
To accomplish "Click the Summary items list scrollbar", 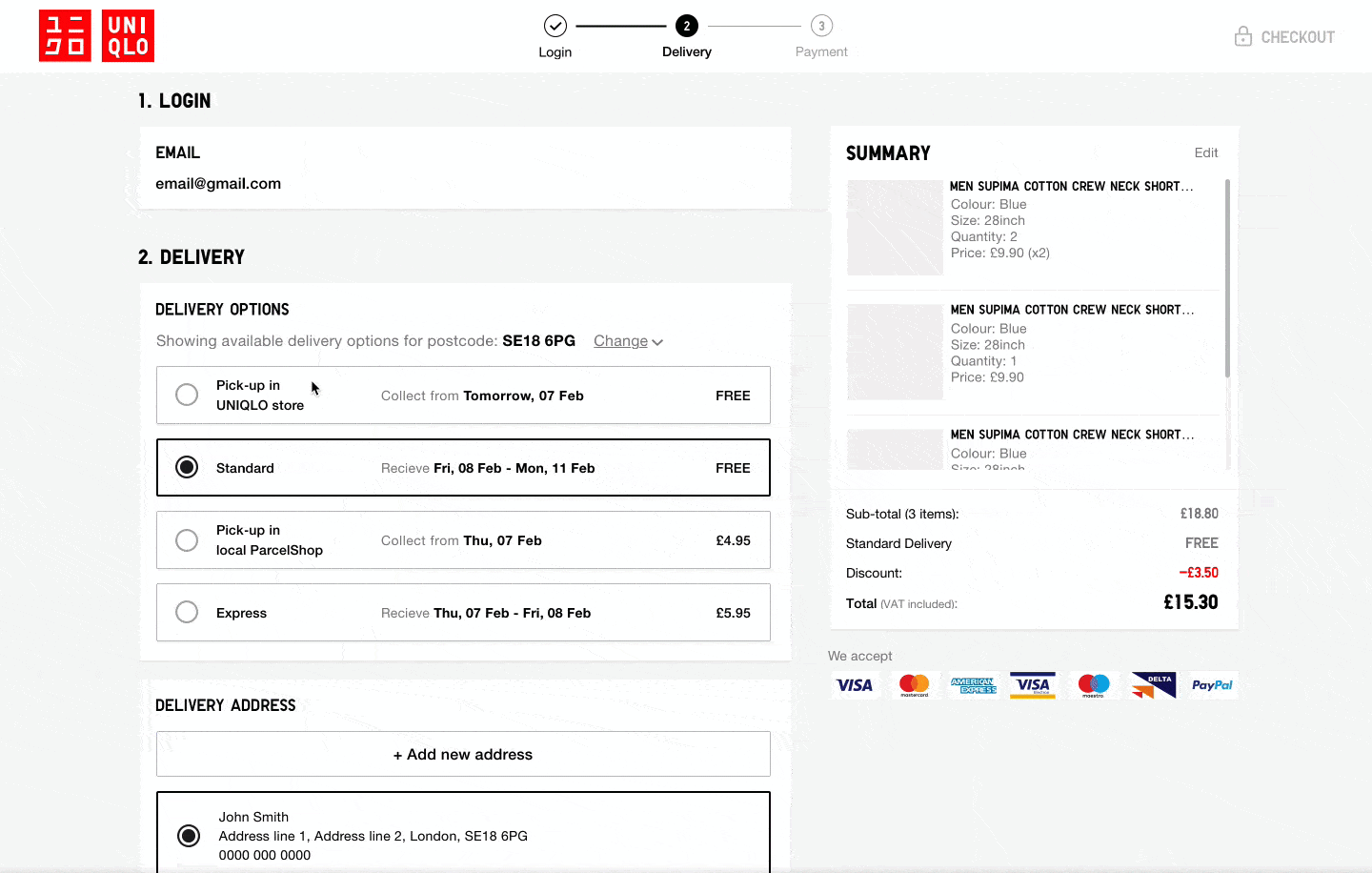I will 1227,278.
